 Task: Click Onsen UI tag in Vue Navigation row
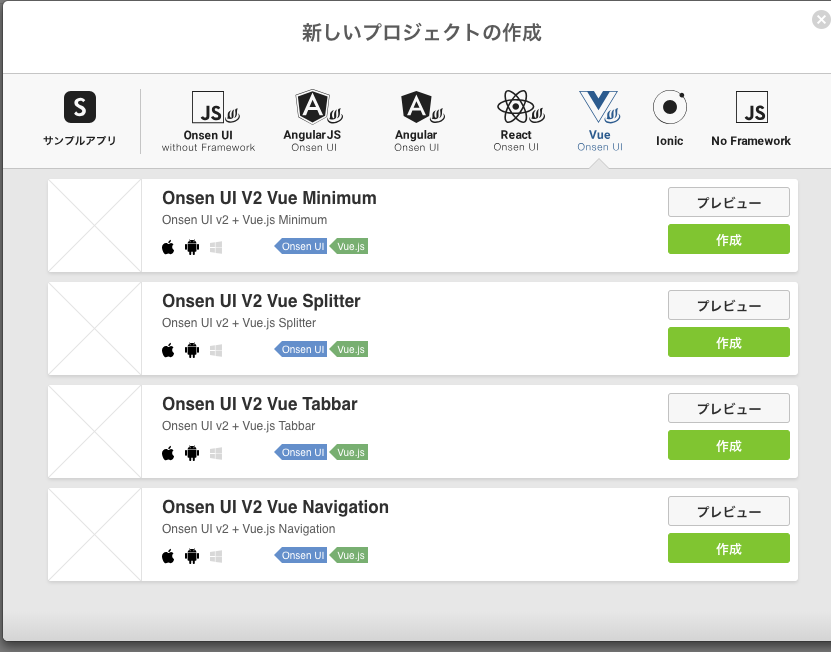click(300, 556)
